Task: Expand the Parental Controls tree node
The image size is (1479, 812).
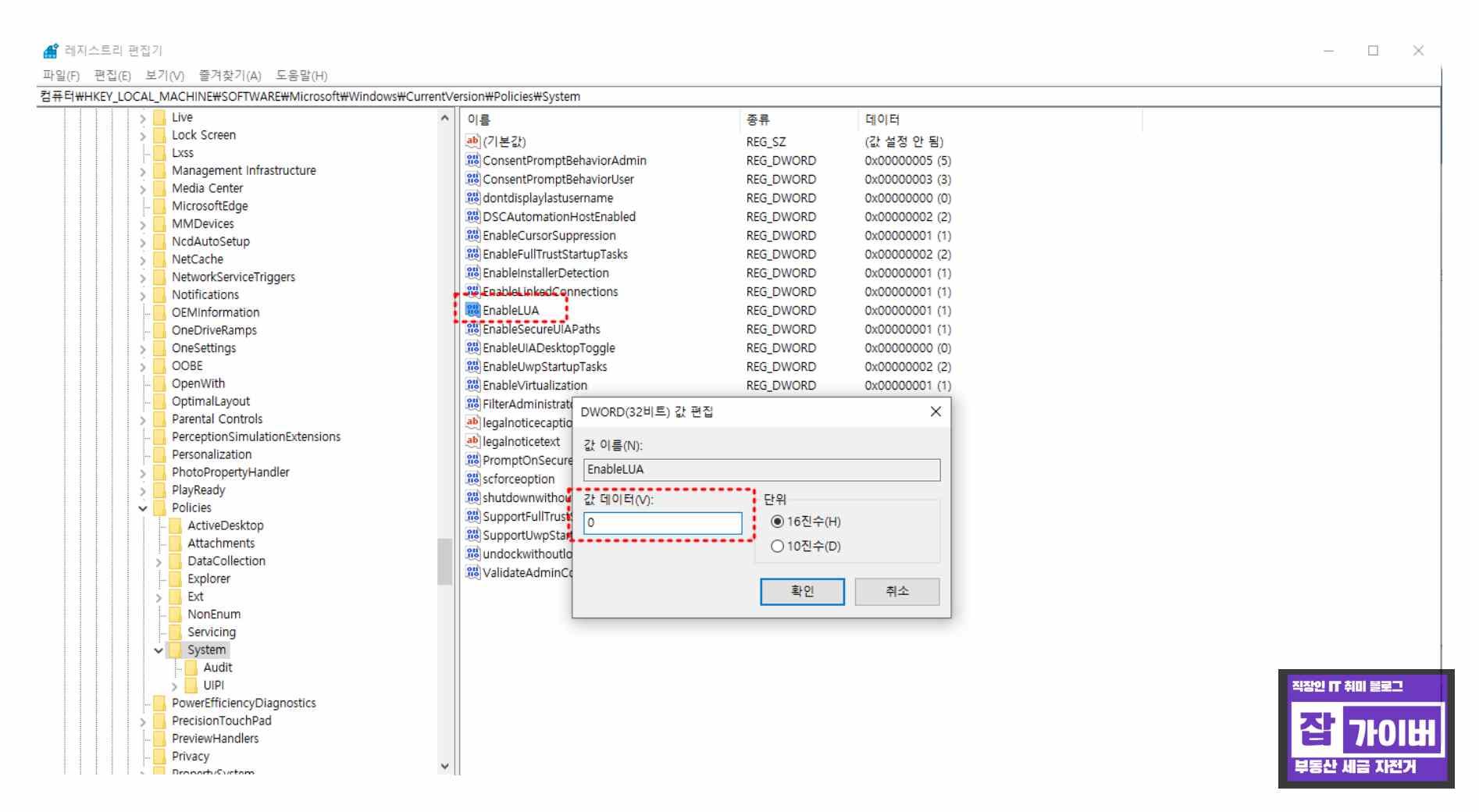Action: (x=143, y=420)
